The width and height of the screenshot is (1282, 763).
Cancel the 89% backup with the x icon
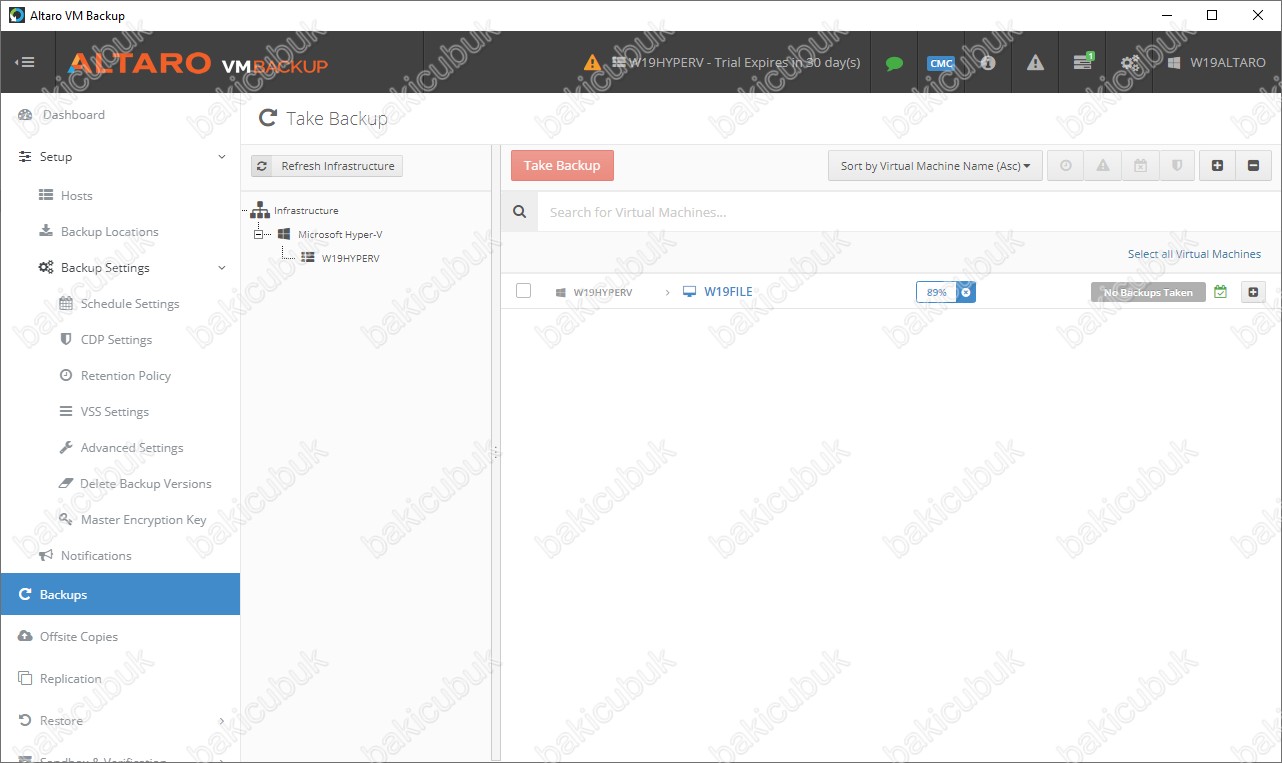(966, 292)
